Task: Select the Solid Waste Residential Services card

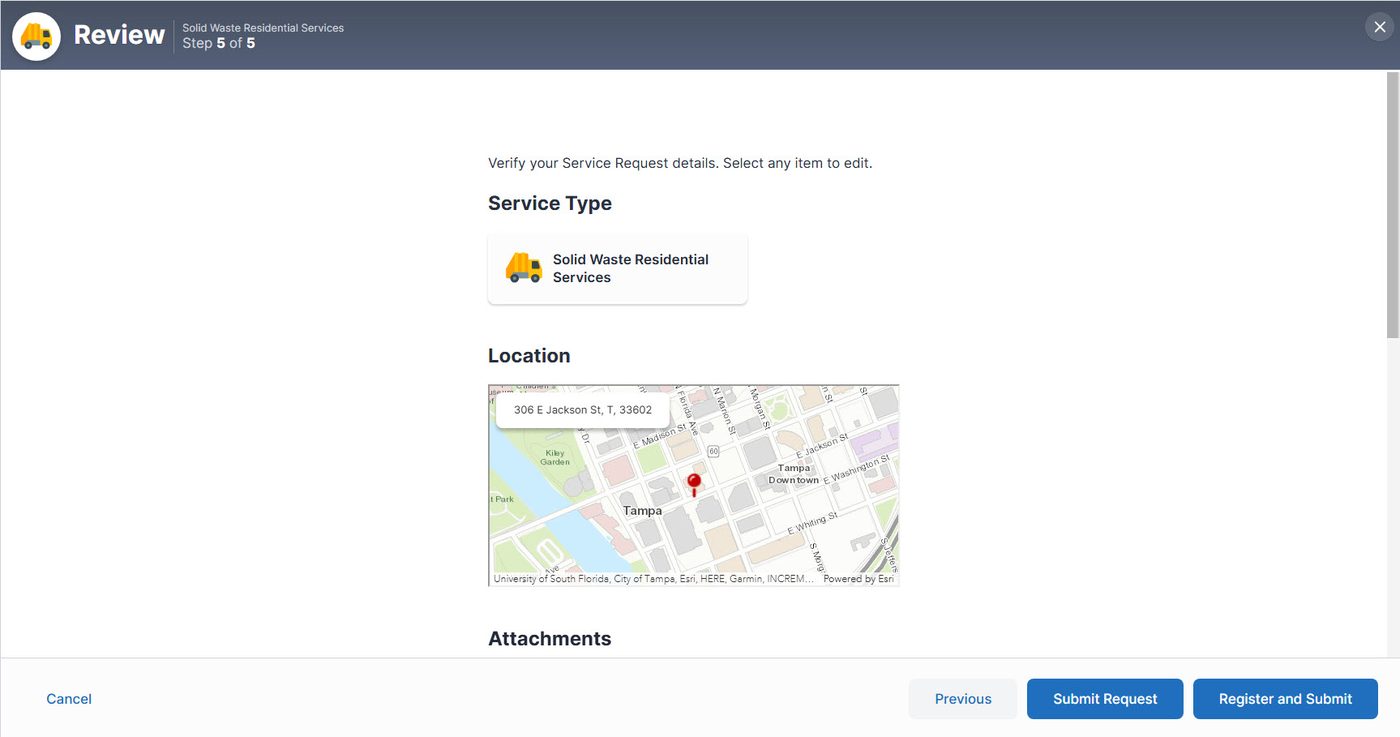Action: tap(618, 268)
